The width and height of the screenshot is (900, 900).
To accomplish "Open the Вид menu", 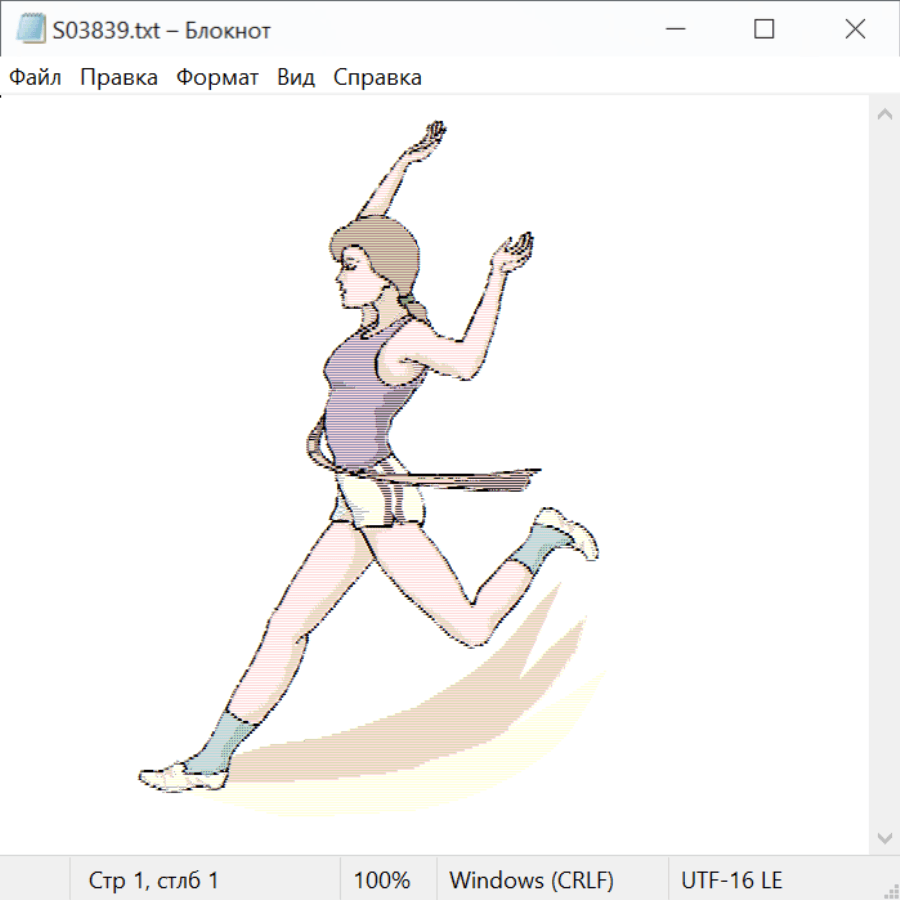I will click(296, 78).
